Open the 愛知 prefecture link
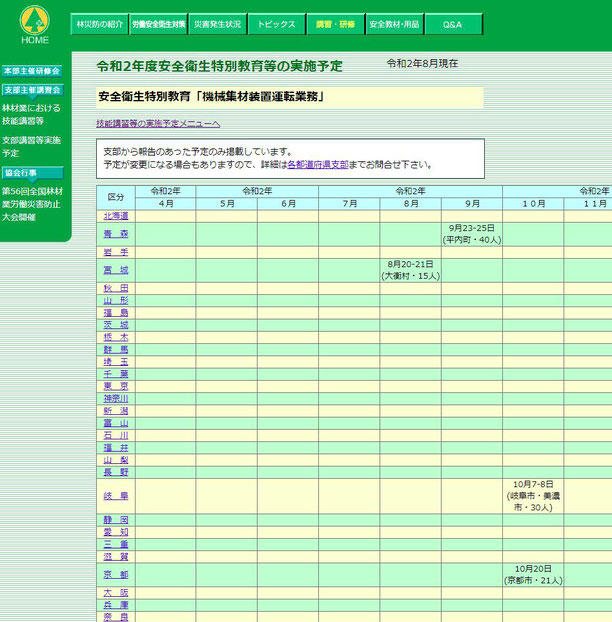The width and height of the screenshot is (612, 622). (x=116, y=532)
